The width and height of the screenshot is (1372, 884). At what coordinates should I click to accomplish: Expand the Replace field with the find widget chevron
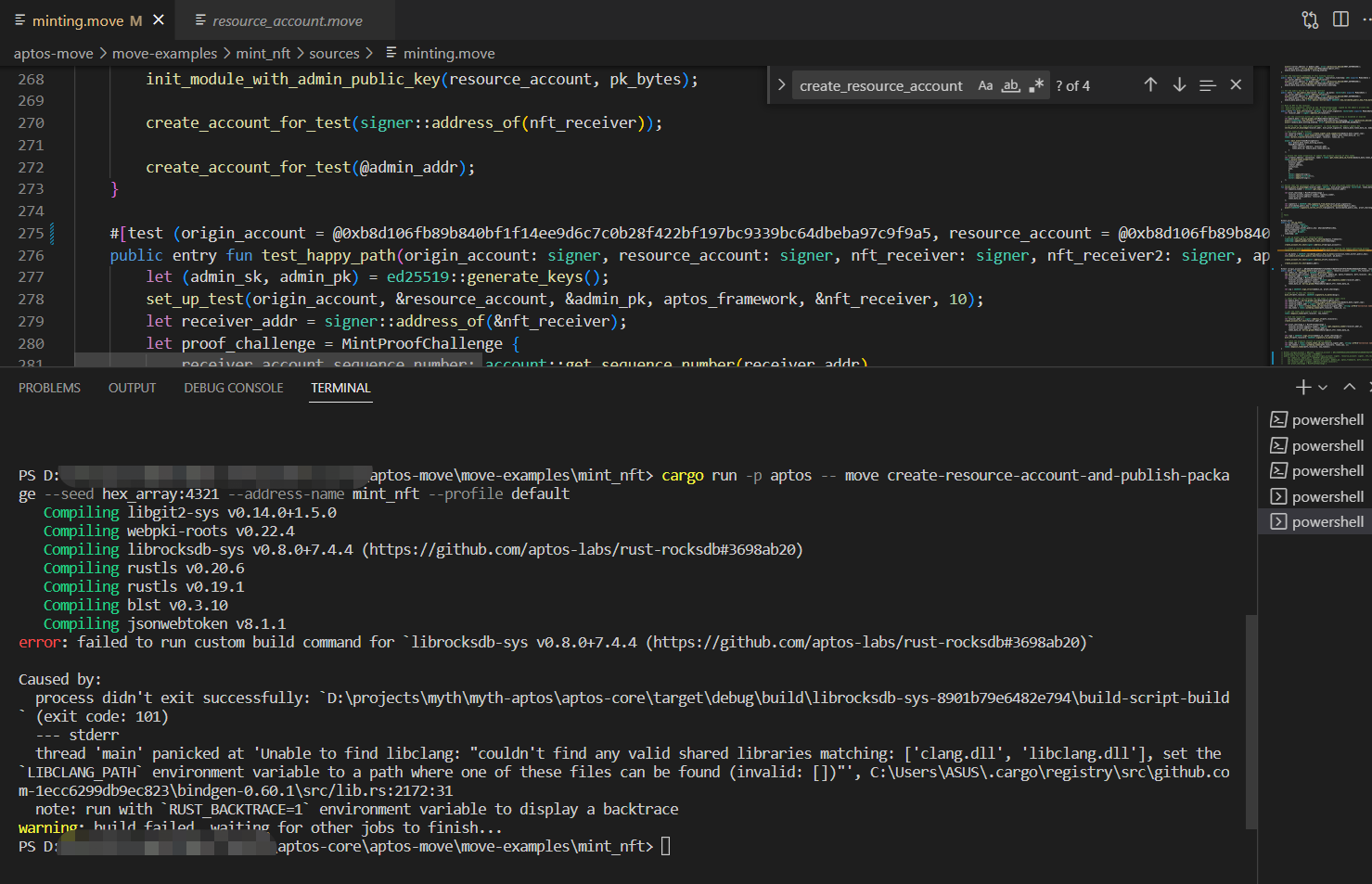click(x=781, y=85)
